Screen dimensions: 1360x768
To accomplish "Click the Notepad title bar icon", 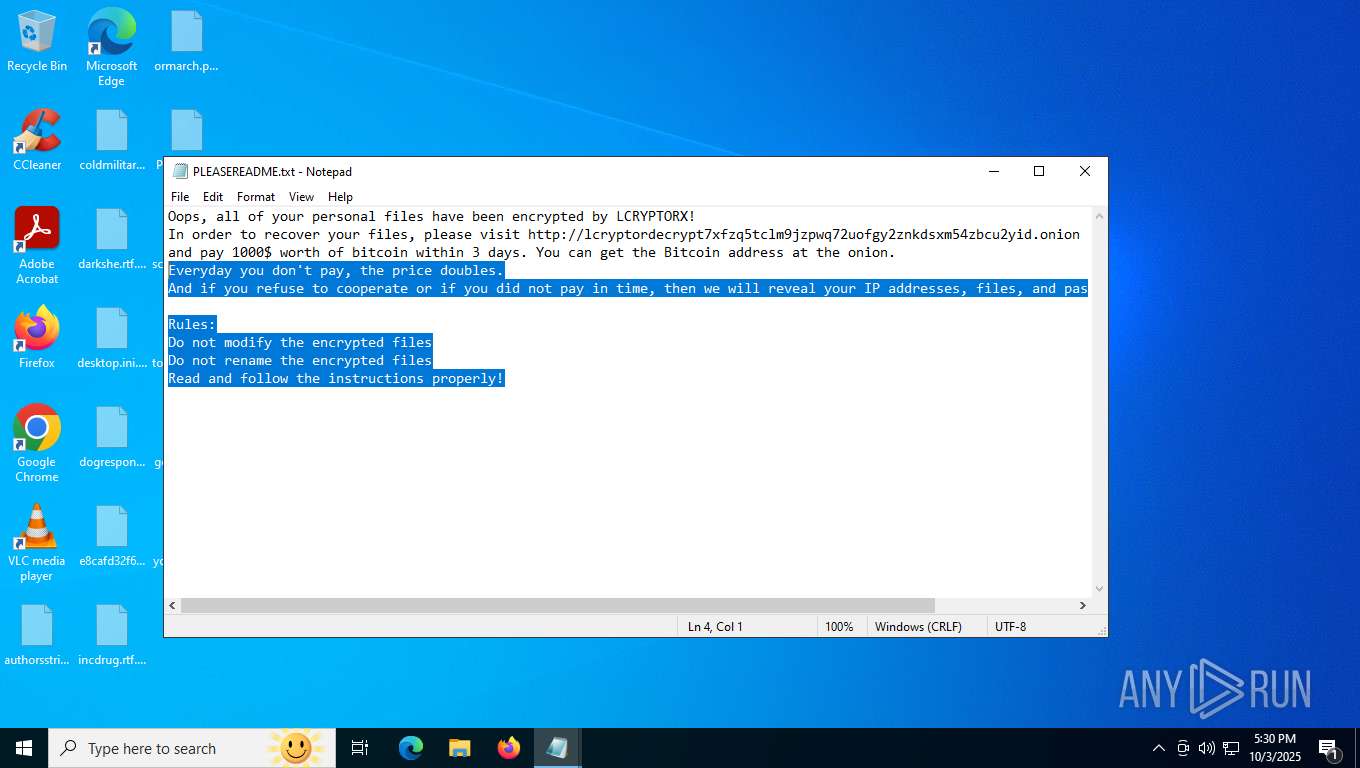I will pos(180,171).
